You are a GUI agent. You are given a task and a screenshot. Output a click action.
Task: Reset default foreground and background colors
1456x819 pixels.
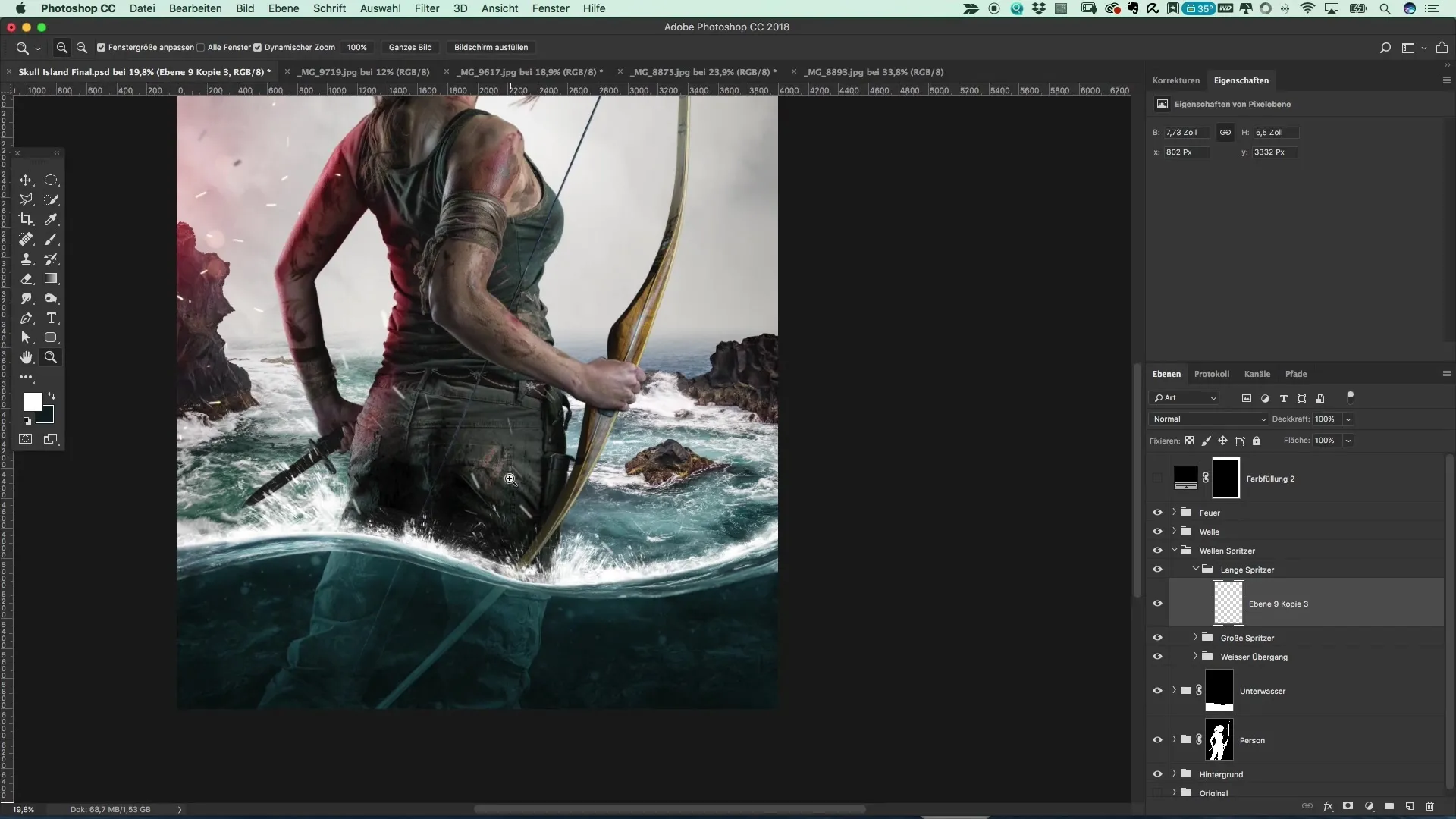(x=27, y=421)
